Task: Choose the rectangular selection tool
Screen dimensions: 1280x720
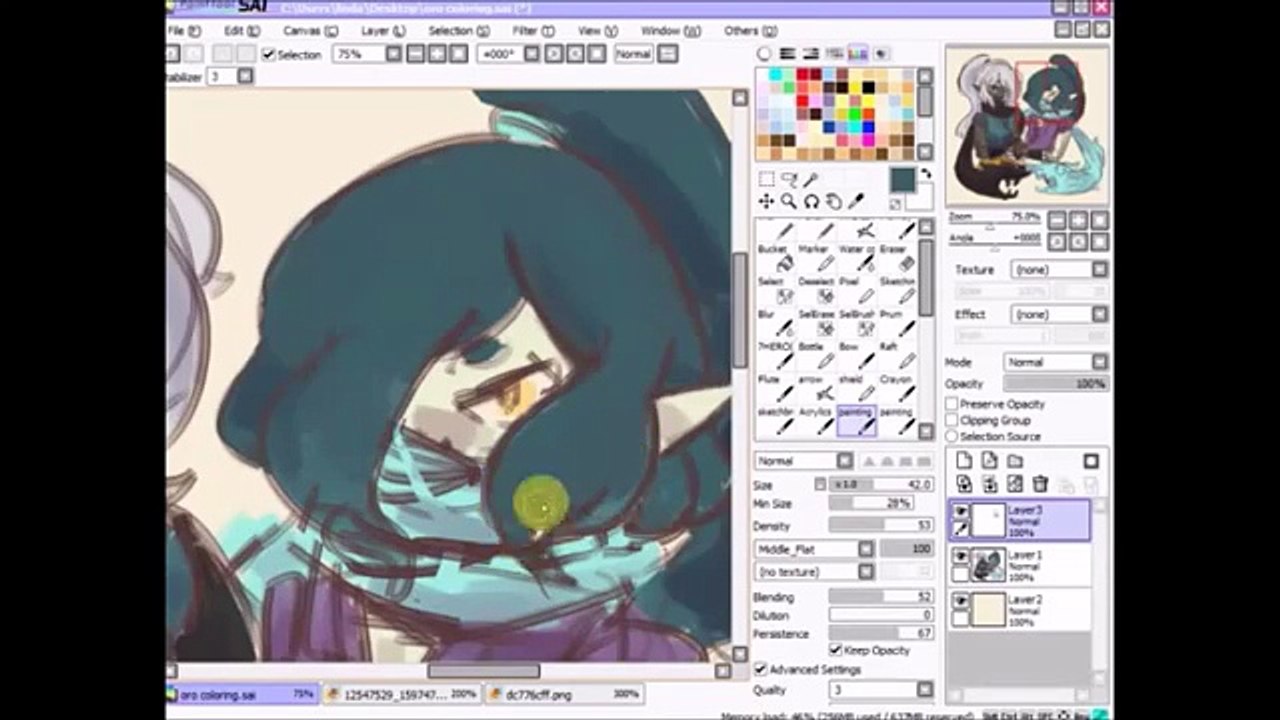Action: pyautogui.click(x=766, y=179)
